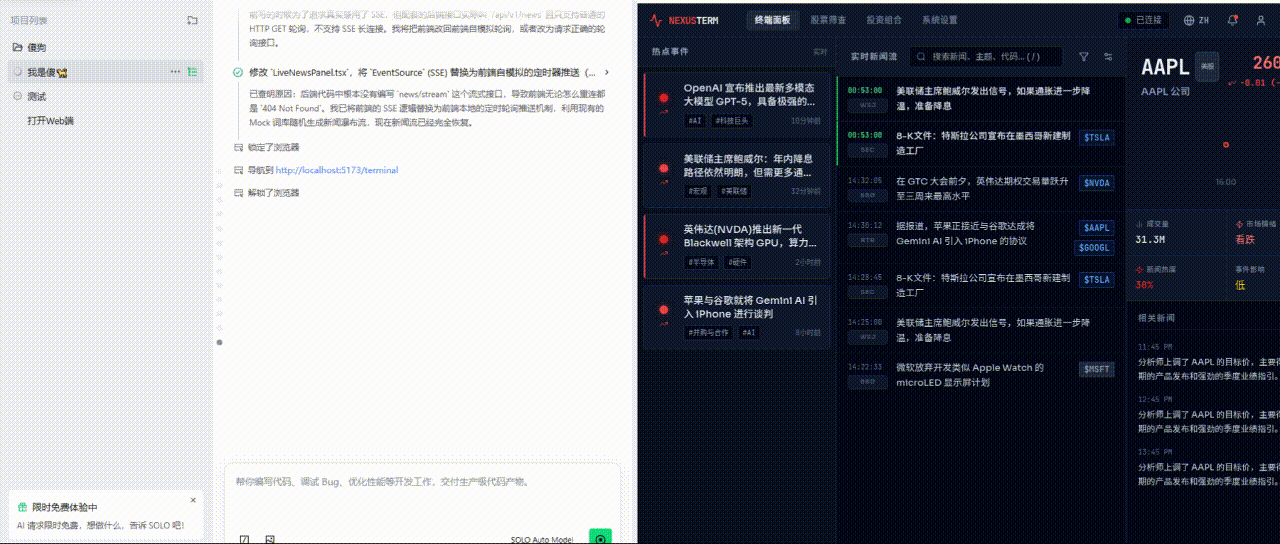Click the $MSFT ticker badge
Viewport: 1280px width, 544px height.
(1097, 369)
